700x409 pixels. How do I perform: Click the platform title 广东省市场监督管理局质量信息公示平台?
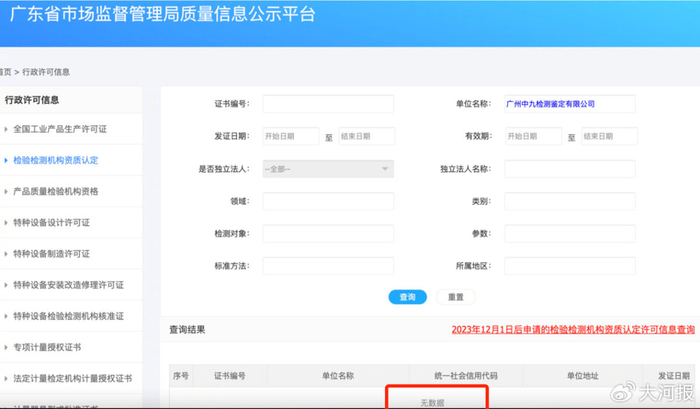coord(162,14)
